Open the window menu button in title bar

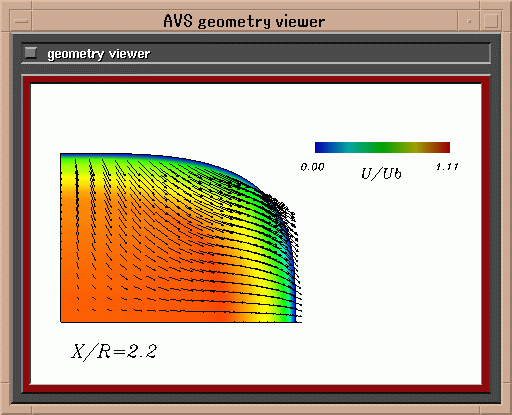22,21
